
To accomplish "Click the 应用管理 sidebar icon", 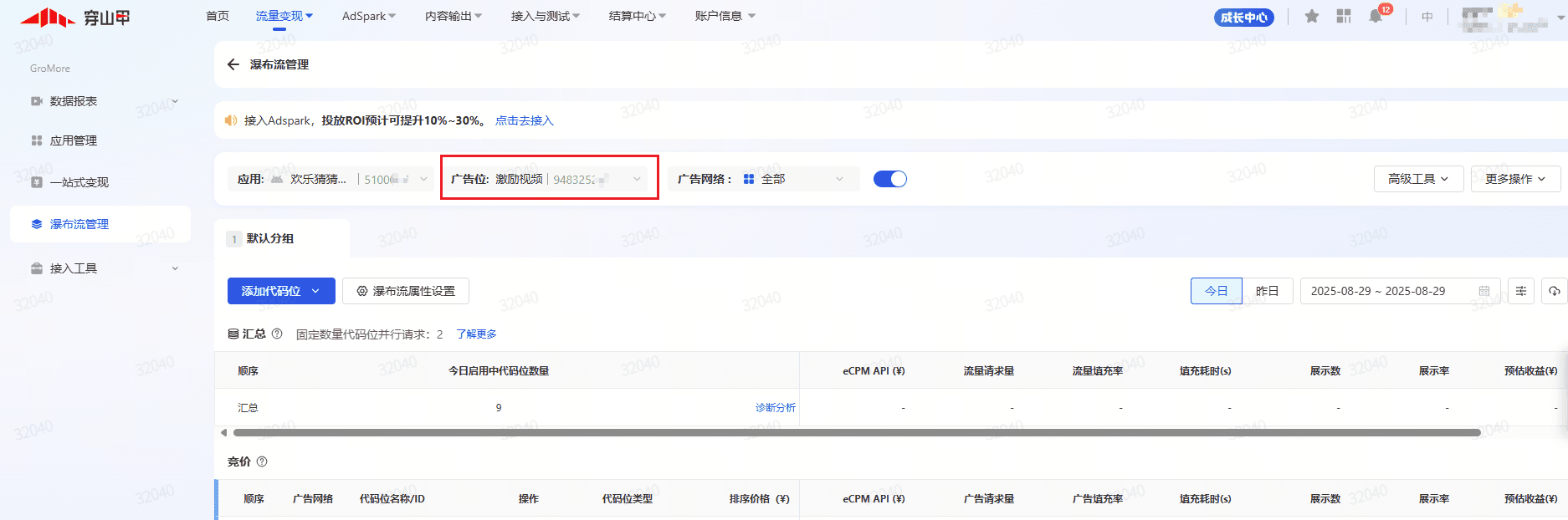I will coord(37,140).
